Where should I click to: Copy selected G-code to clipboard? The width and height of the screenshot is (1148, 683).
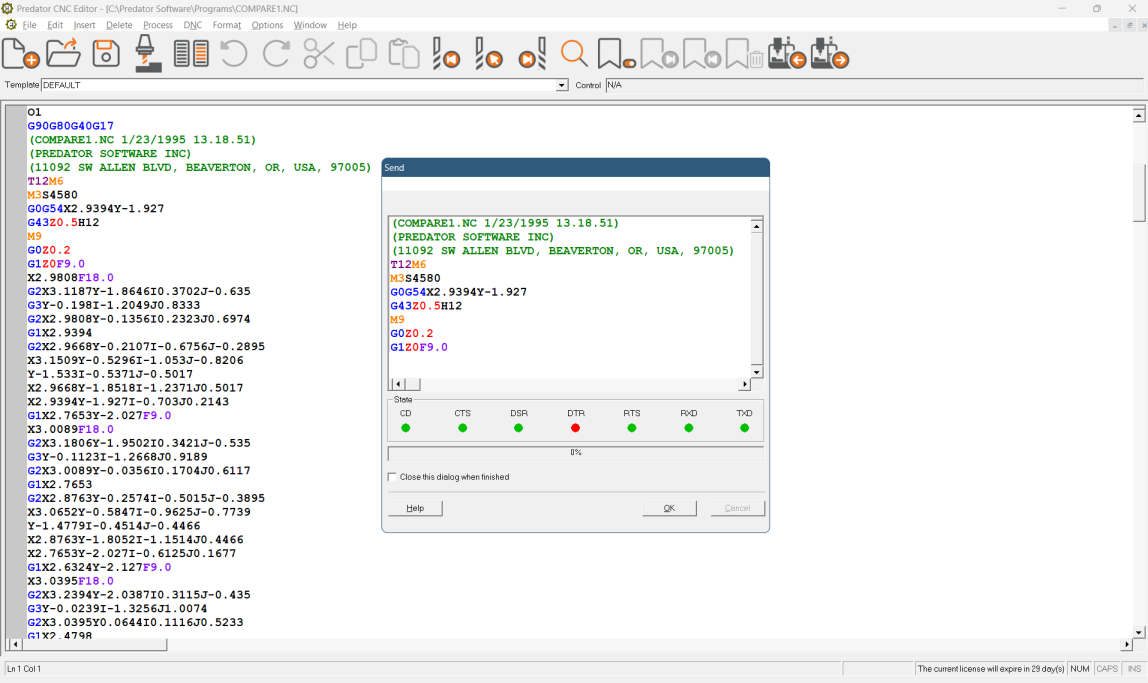coord(360,54)
